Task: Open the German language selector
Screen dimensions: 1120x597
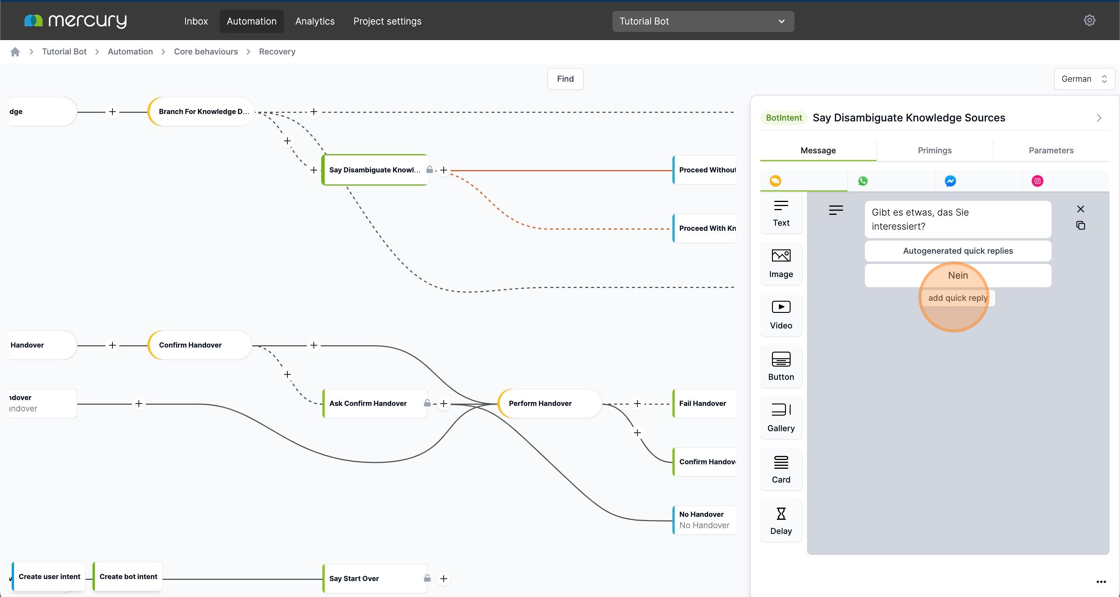Action: (x=1084, y=79)
